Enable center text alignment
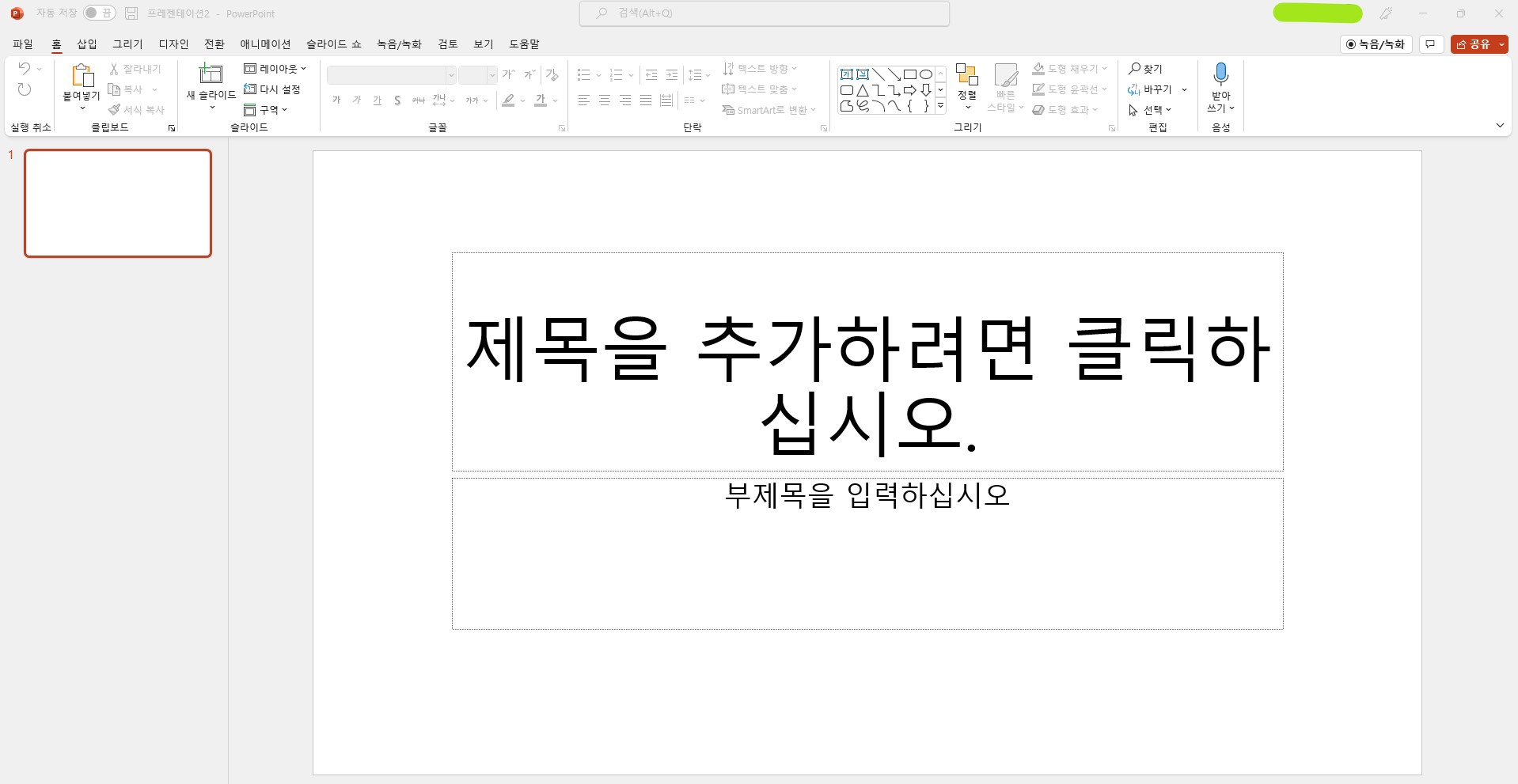1518x784 pixels. (605, 100)
